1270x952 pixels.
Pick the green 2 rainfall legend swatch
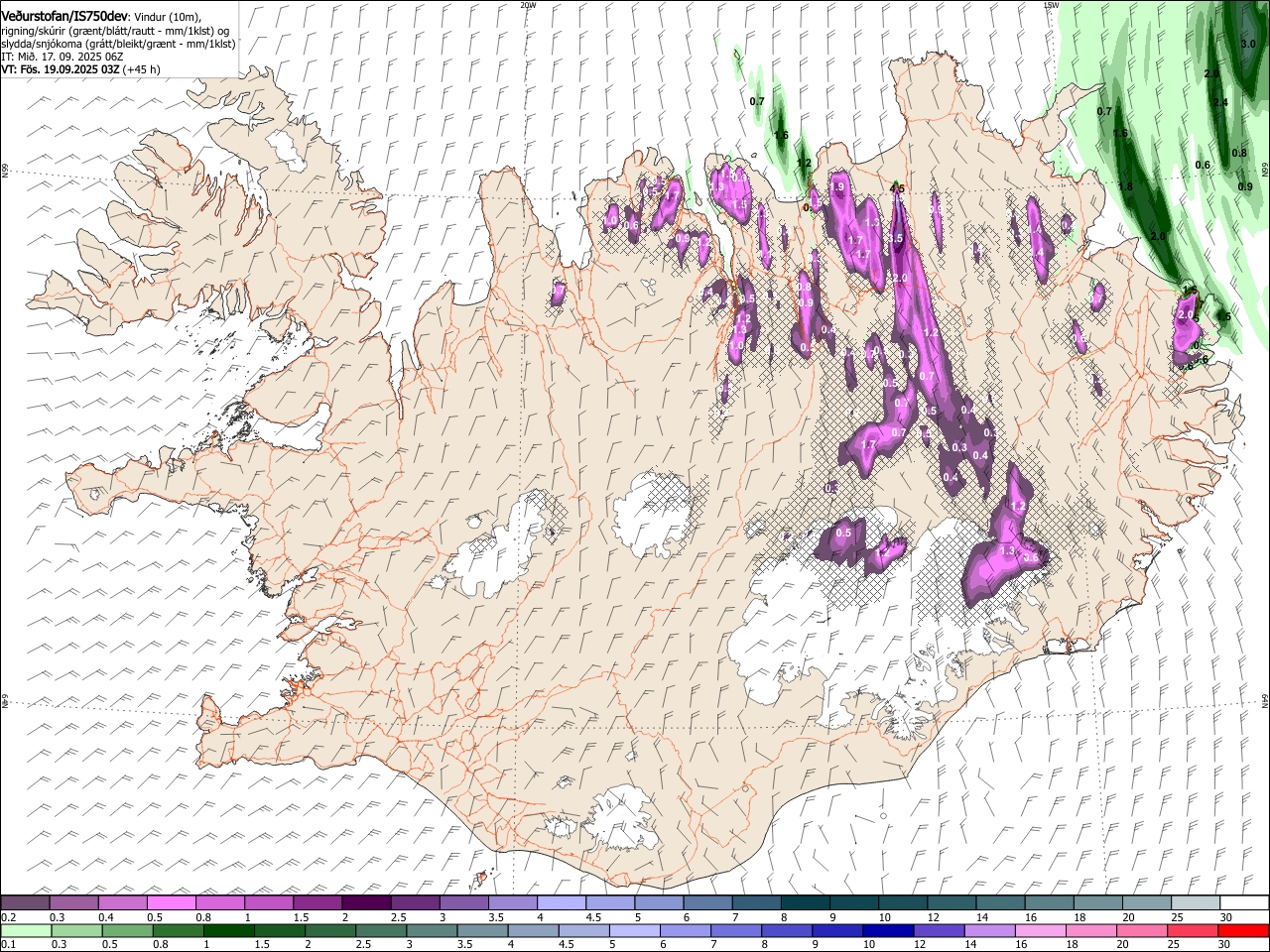click(329, 931)
